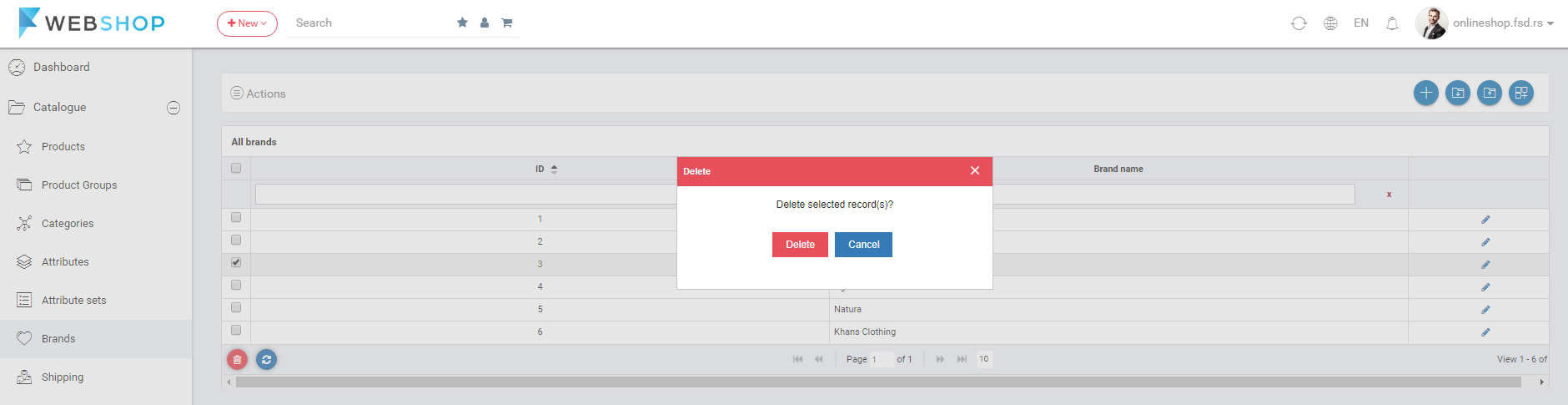Click the blue reload grid icon

coord(266,359)
